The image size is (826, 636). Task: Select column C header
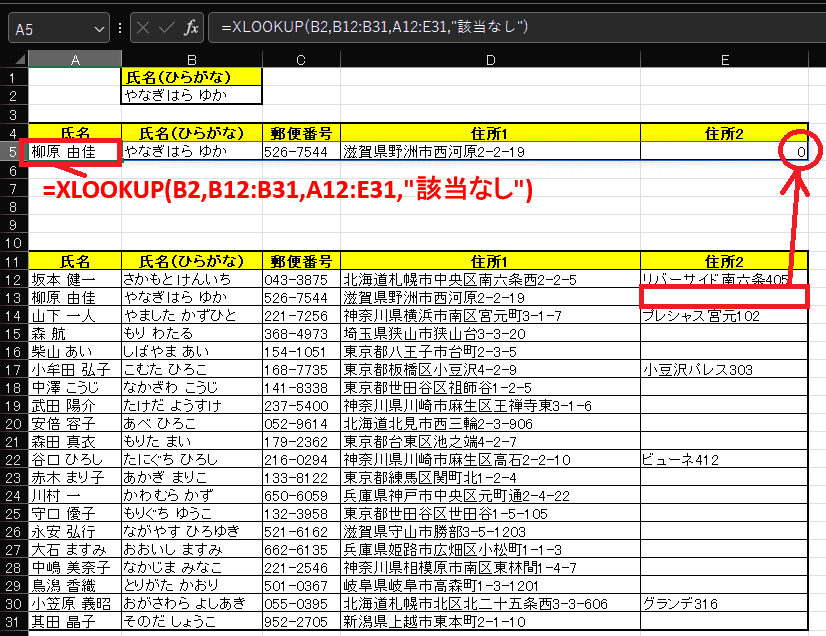[x=301, y=59]
